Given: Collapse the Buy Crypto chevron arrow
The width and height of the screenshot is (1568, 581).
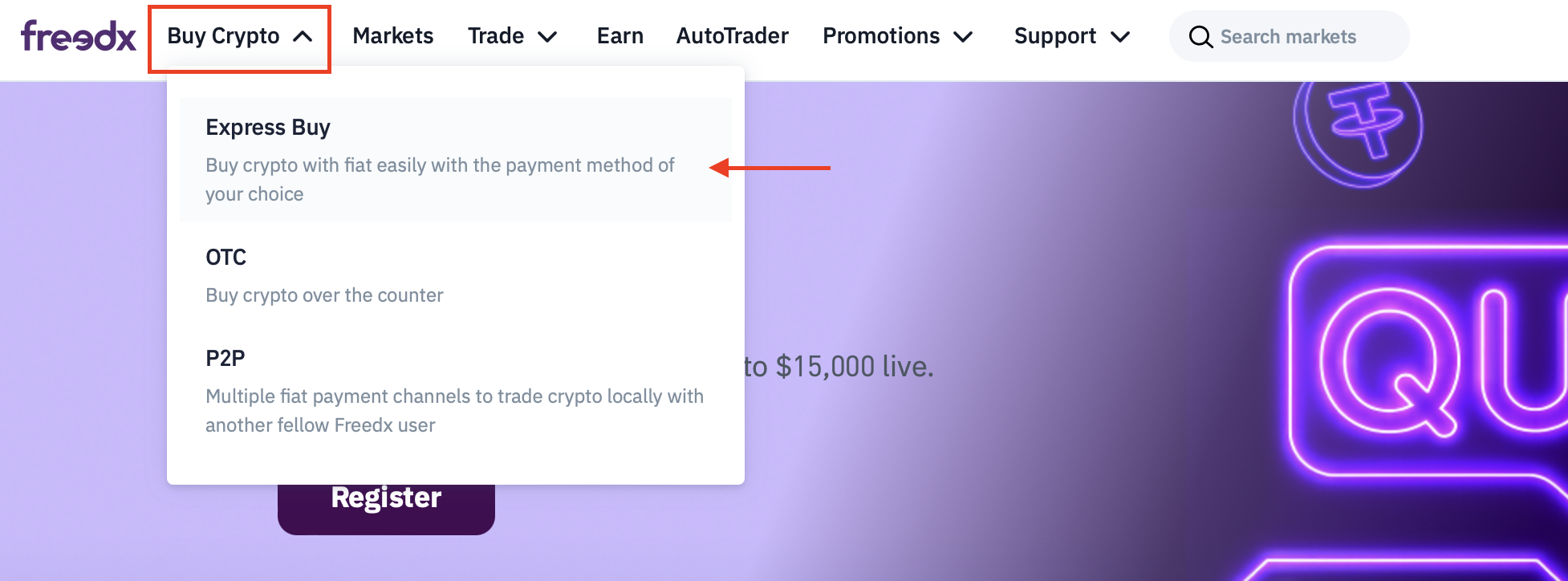Looking at the screenshot, I should 303,37.
